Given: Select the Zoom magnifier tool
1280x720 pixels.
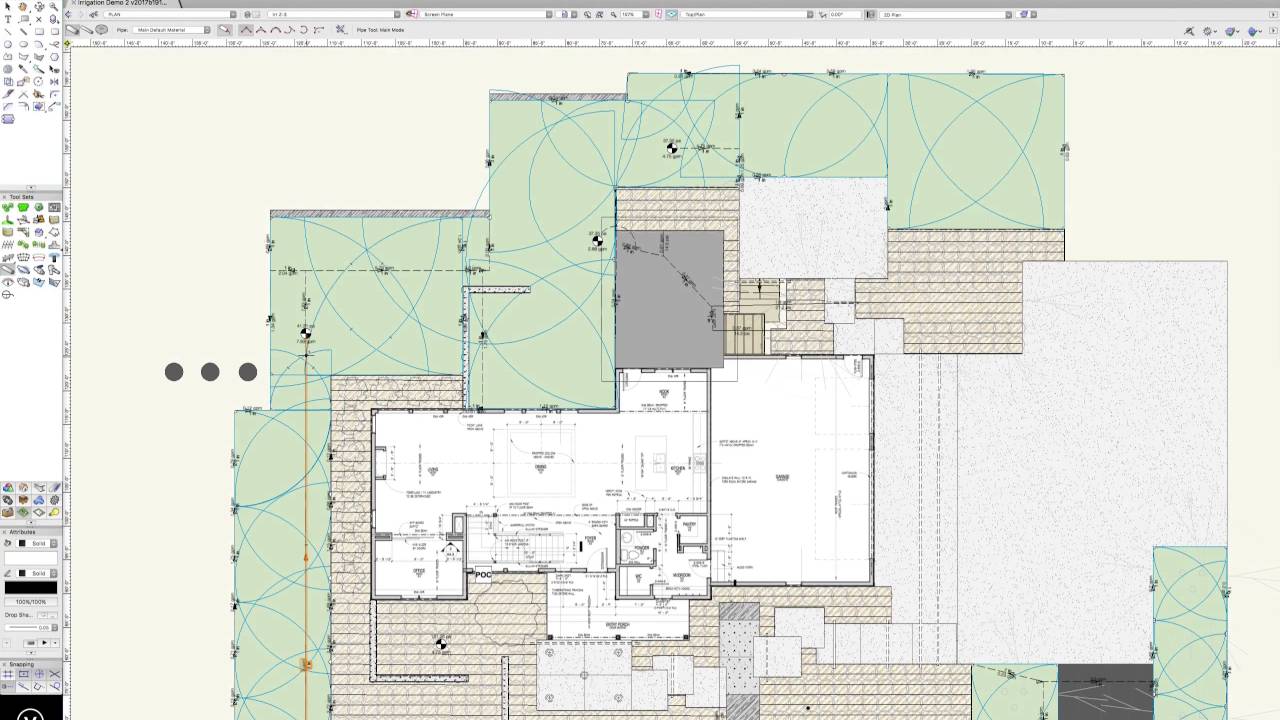Looking at the screenshot, I should pyautogui.click(x=54, y=6).
